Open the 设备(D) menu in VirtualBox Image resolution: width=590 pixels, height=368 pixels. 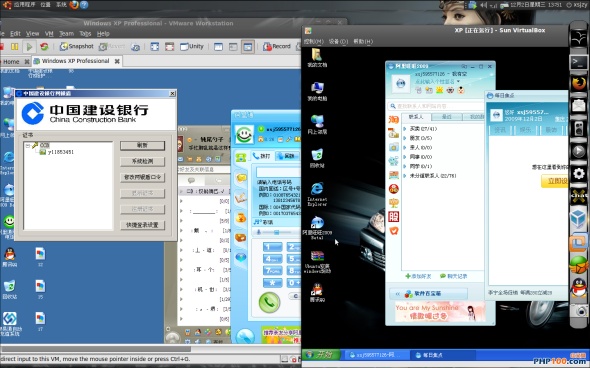pyautogui.click(x=338, y=41)
